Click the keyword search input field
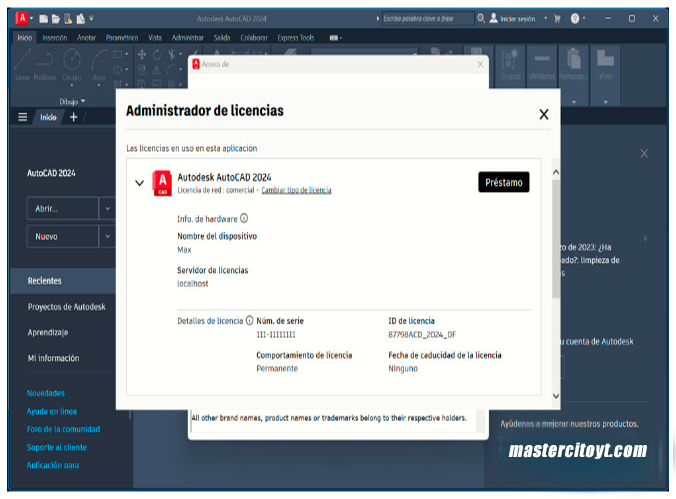Screen dimensions: 676x499 [x=428, y=19]
